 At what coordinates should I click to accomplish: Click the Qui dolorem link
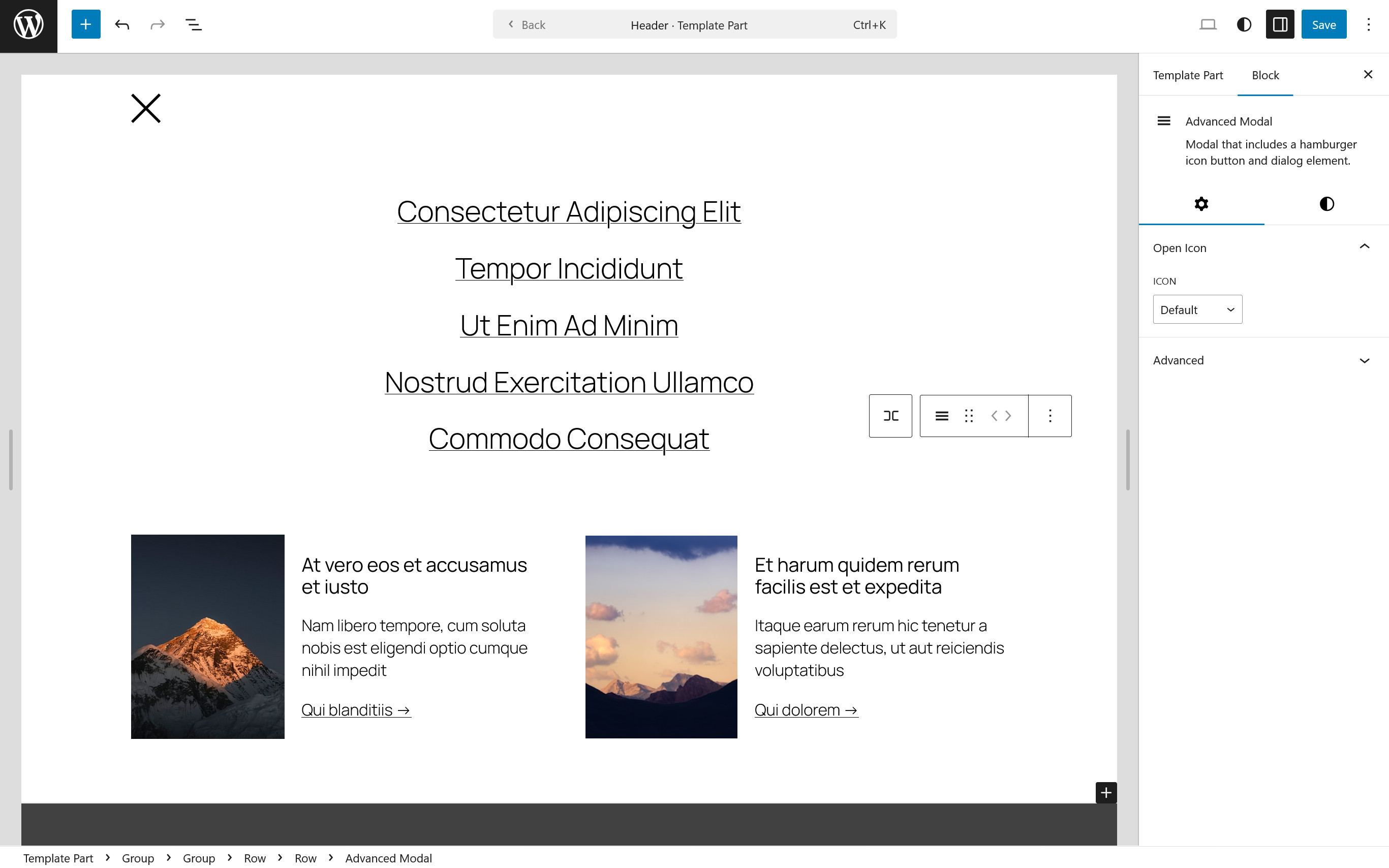pos(806,710)
